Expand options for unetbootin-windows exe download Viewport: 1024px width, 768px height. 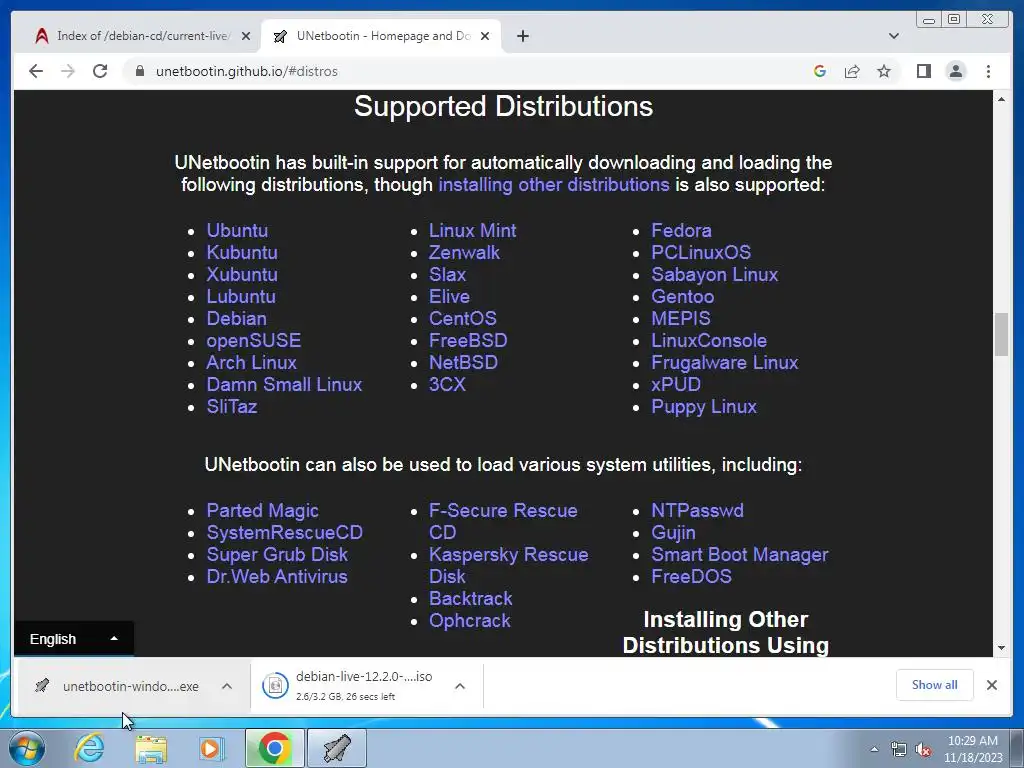(227, 686)
